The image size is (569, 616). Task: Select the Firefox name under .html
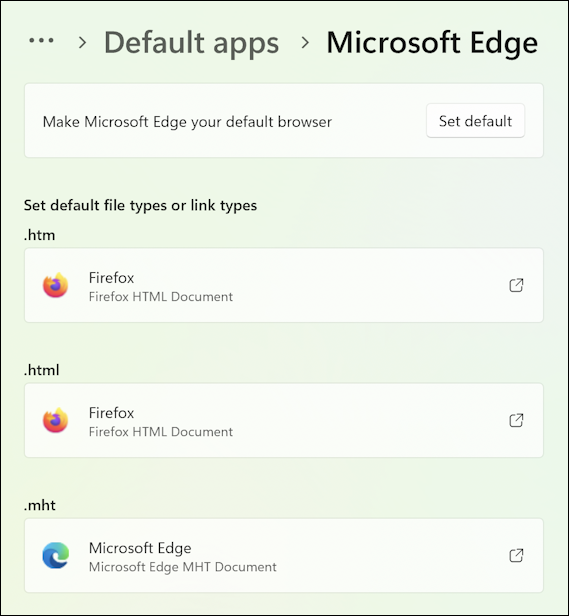point(111,413)
